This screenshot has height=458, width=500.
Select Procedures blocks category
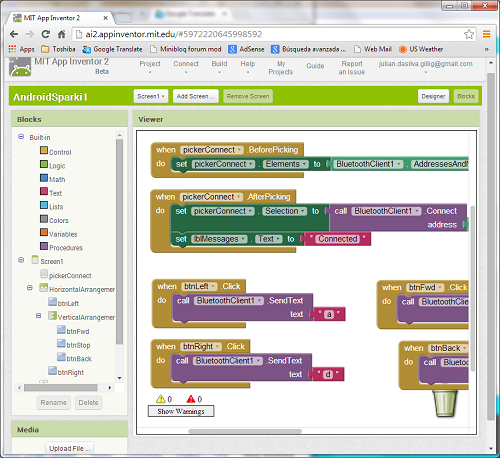pos(61,247)
